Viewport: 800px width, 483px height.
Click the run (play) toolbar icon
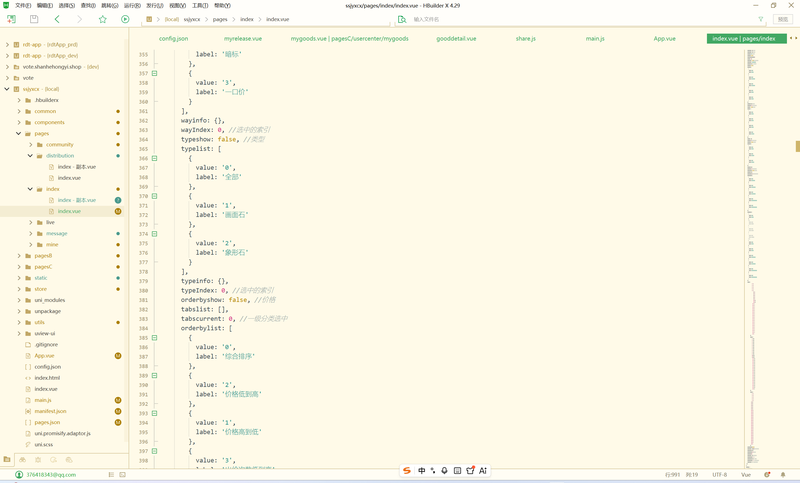tap(125, 19)
